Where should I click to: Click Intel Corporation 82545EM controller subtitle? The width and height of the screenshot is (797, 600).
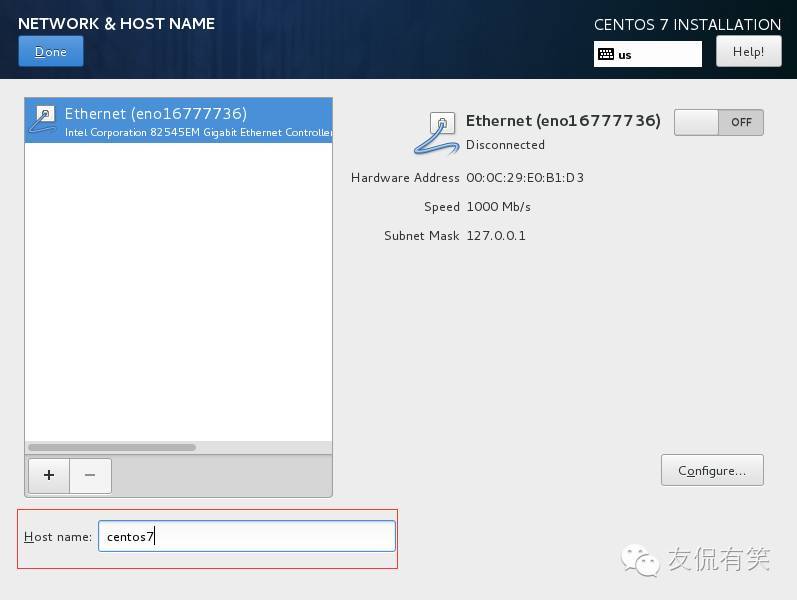[198, 132]
